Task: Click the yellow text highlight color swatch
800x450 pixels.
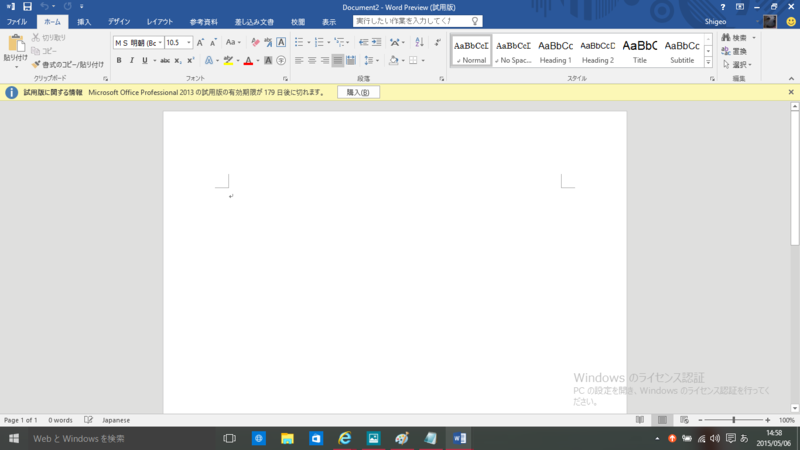Action: [229, 61]
